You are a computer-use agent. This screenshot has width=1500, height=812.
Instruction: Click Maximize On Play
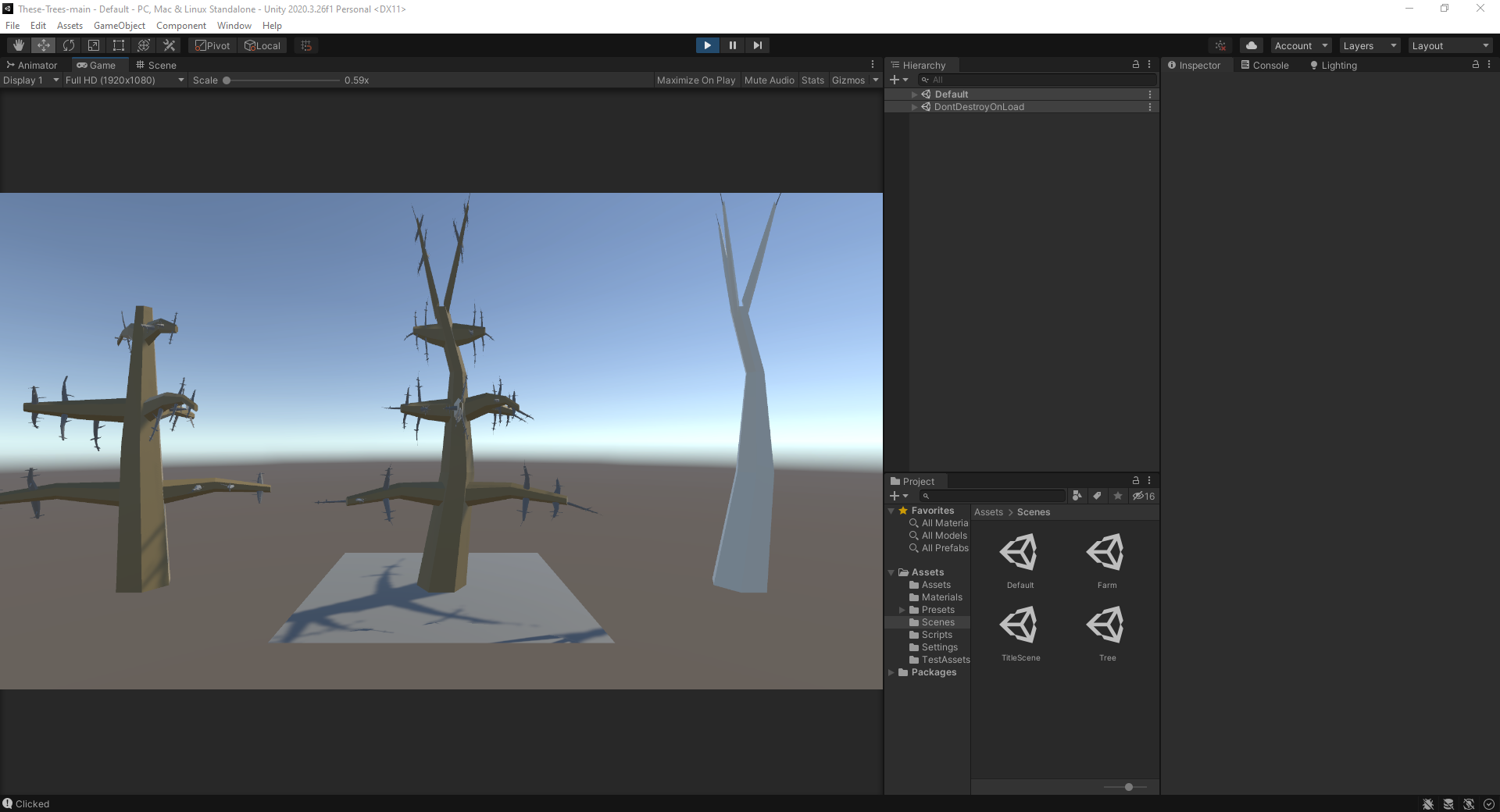point(695,80)
